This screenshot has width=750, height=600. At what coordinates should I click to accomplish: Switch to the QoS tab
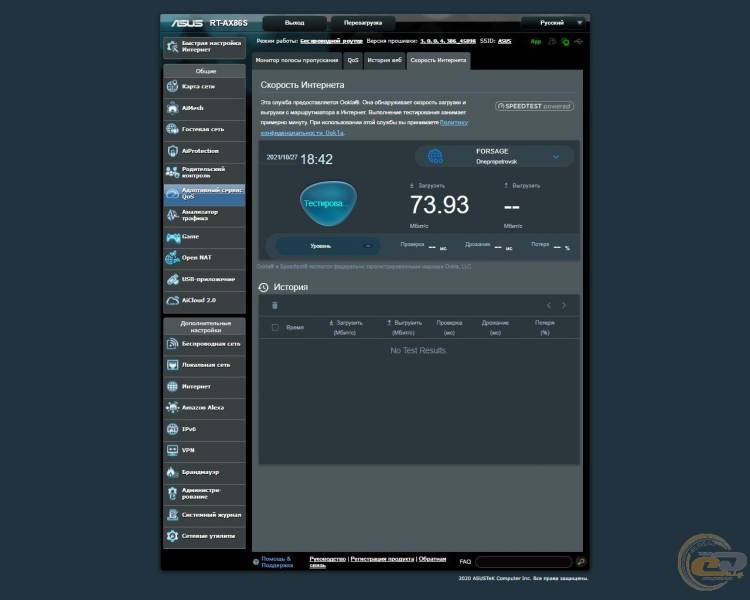click(x=353, y=61)
